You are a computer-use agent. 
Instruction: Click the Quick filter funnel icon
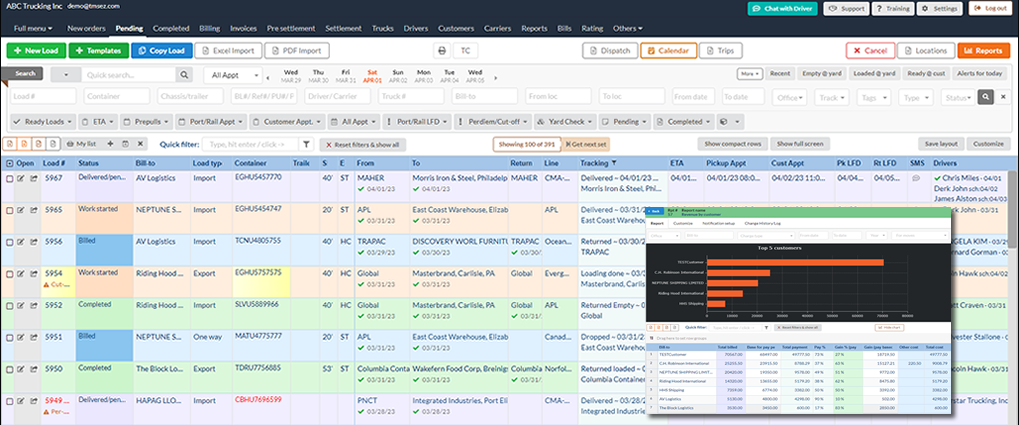click(307, 144)
